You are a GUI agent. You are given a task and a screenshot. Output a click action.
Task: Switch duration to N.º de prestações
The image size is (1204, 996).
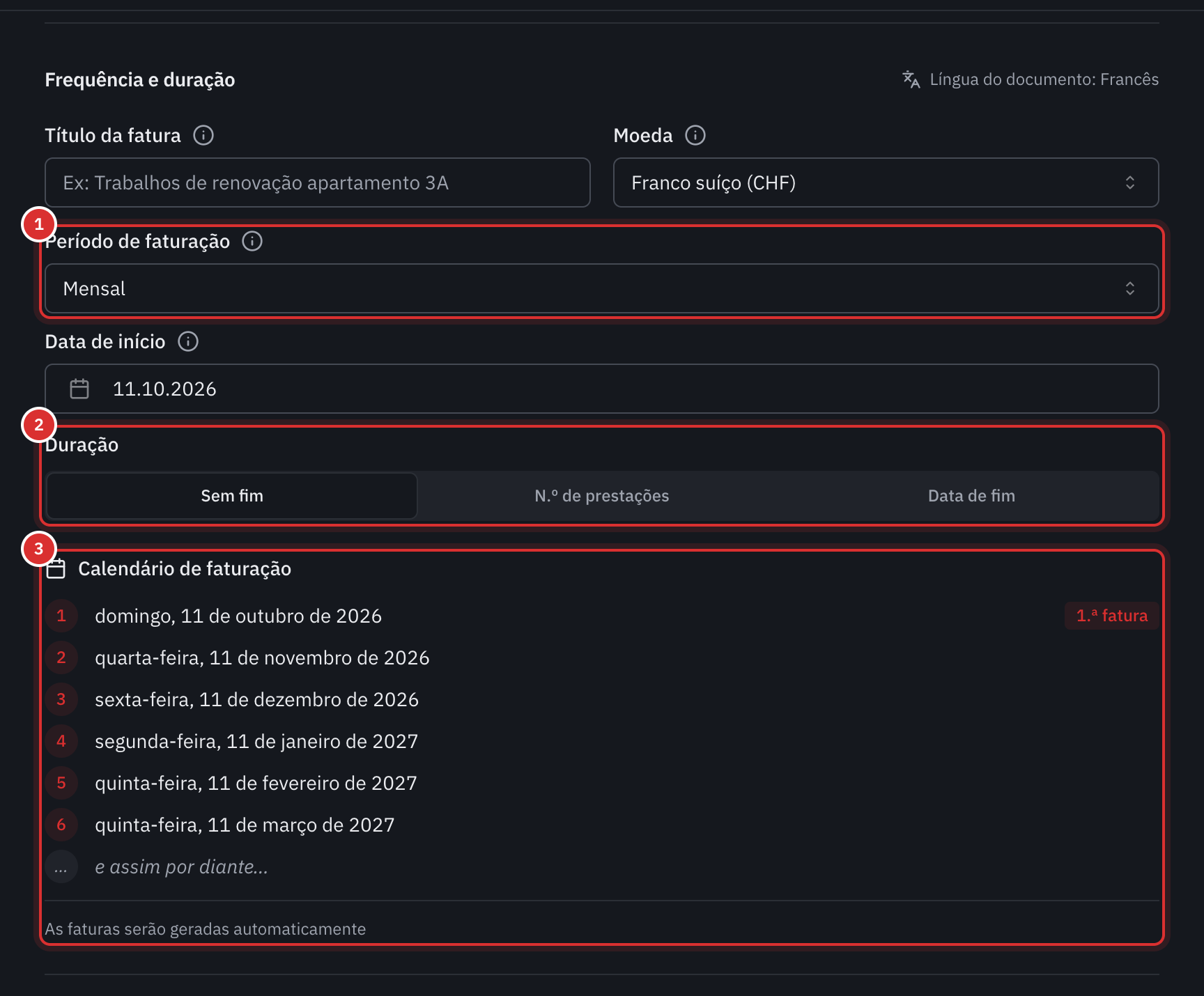pos(602,496)
